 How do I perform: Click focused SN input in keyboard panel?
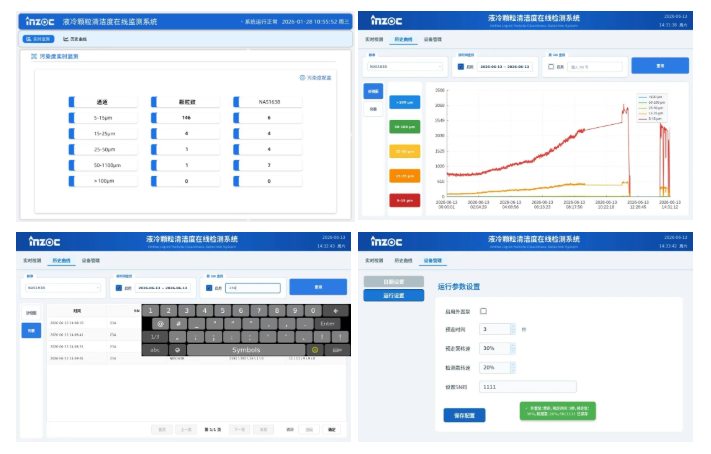253,288
